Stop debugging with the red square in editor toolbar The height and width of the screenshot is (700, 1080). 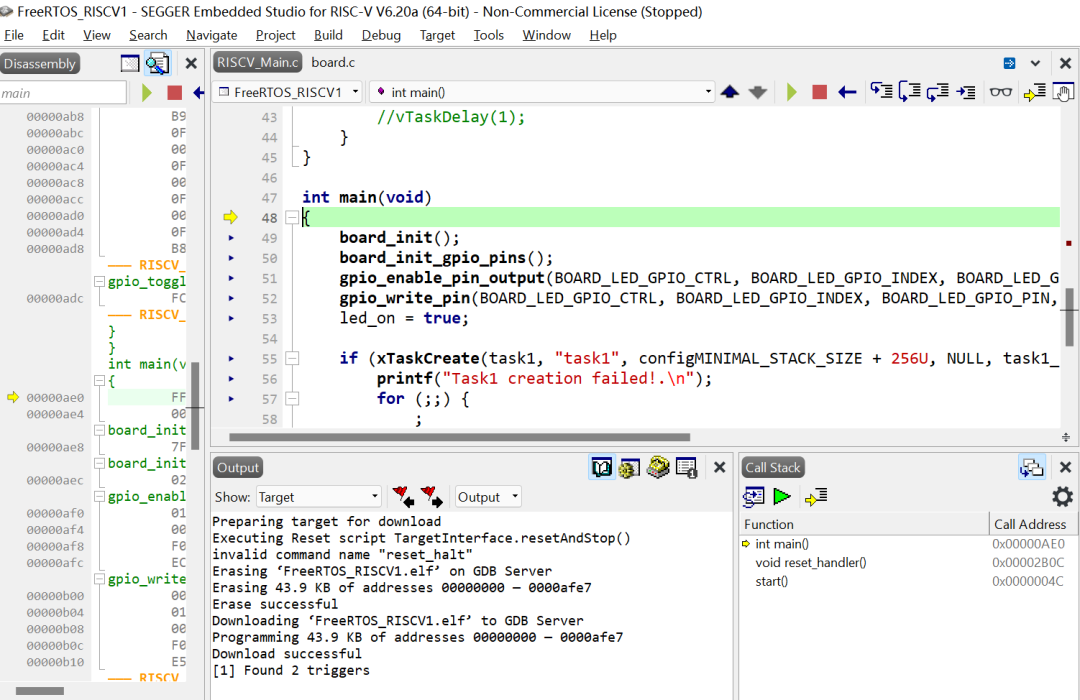[820, 92]
